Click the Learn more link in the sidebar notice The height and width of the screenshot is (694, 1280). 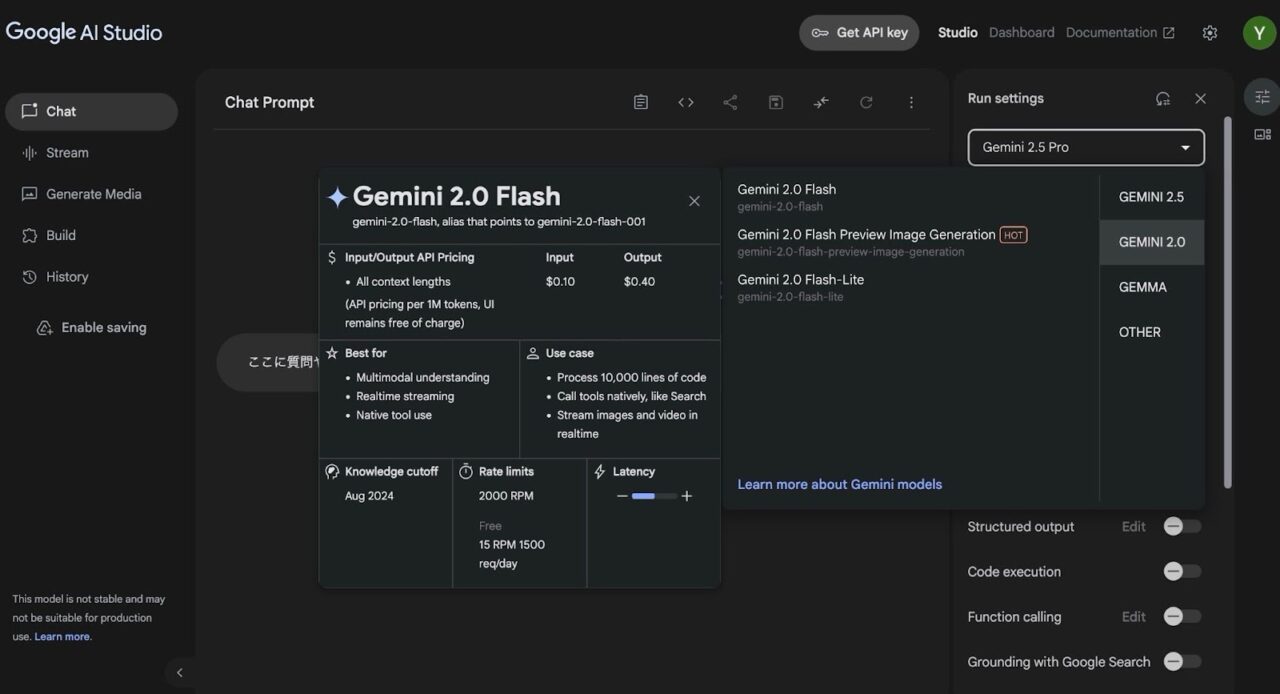[x=62, y=637]
